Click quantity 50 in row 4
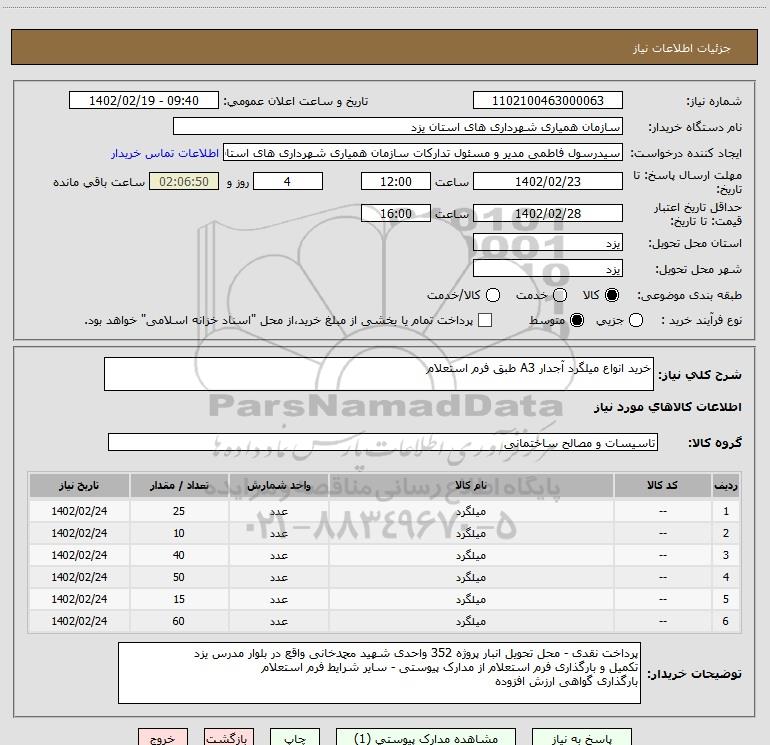Image resolution: width=770 pixels, height=745 pixels. 179,578
